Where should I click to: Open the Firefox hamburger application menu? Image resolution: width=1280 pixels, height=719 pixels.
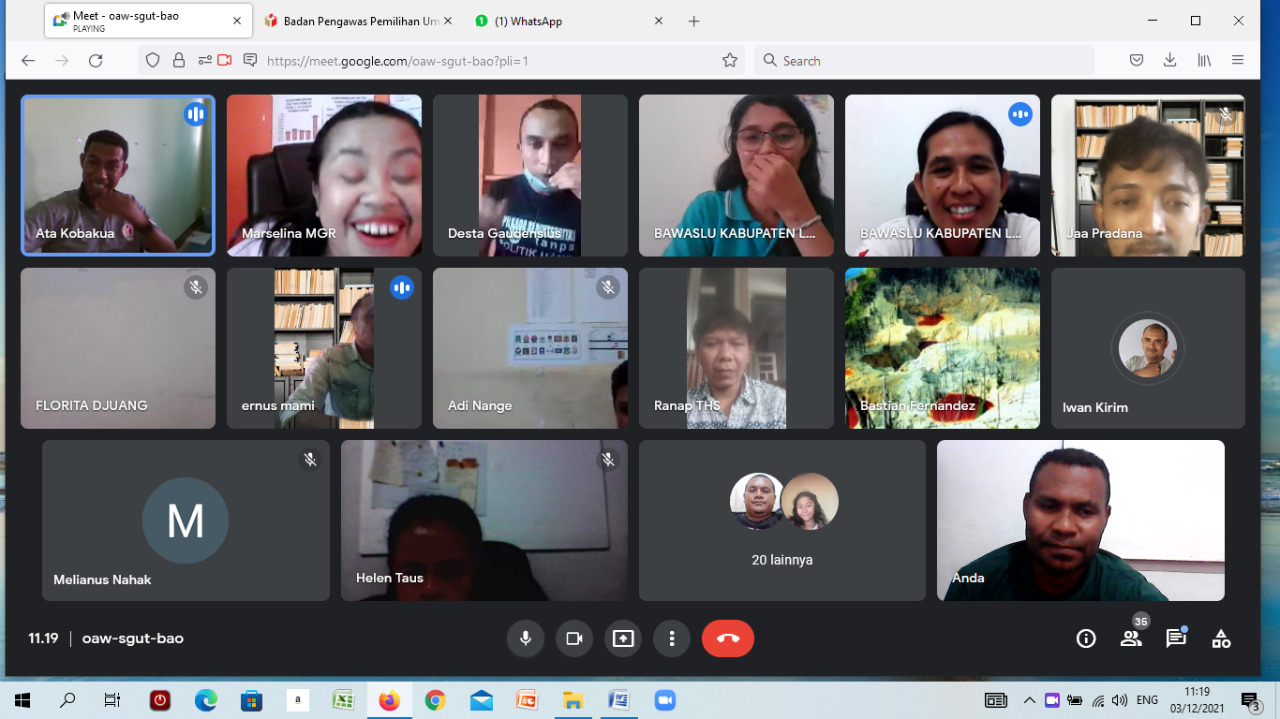pyautogui.click(x=1238, y=60)
